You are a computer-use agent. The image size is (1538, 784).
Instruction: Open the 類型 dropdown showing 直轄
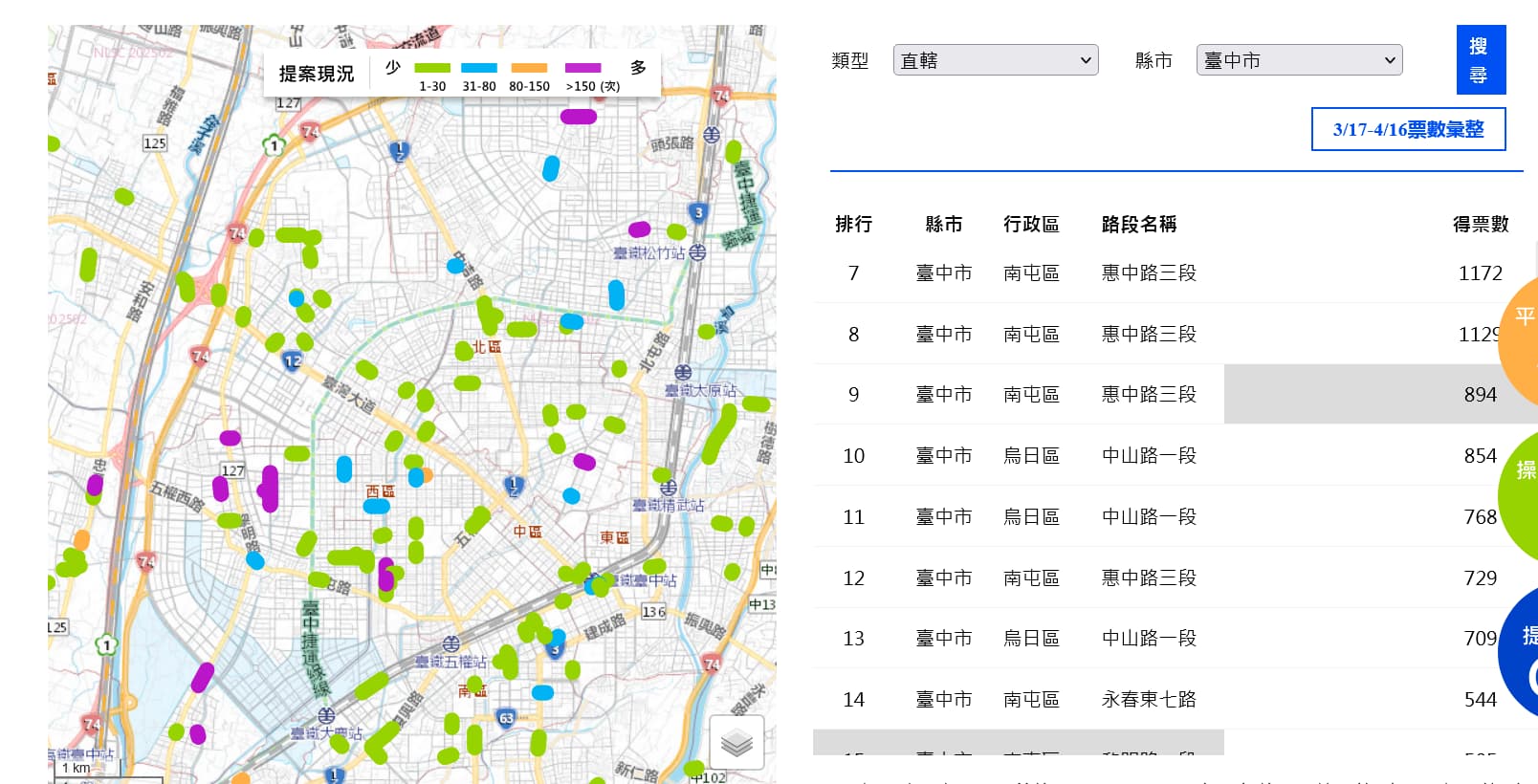coord(995,60)
